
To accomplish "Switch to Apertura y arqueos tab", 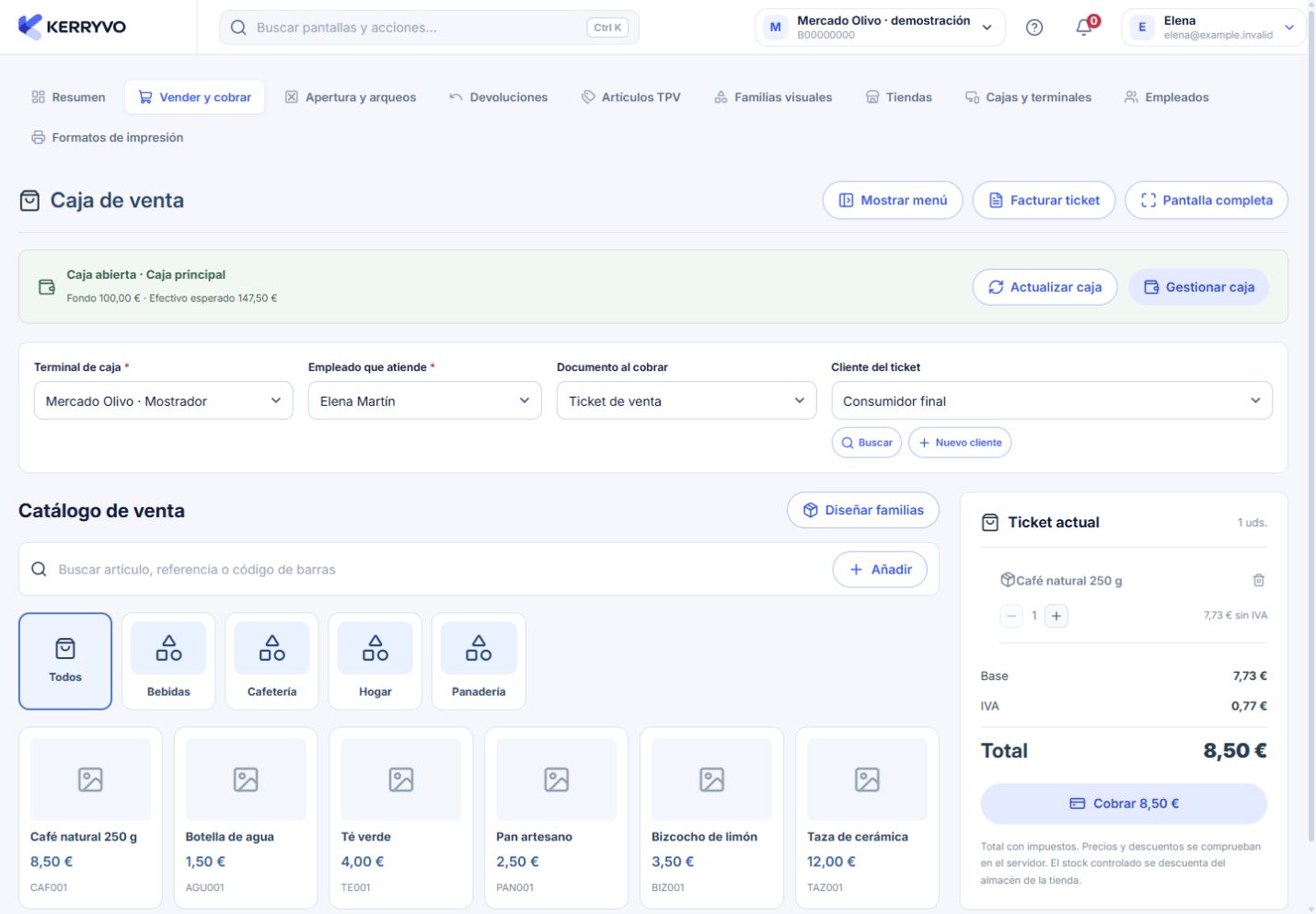I will click(351, 97).
